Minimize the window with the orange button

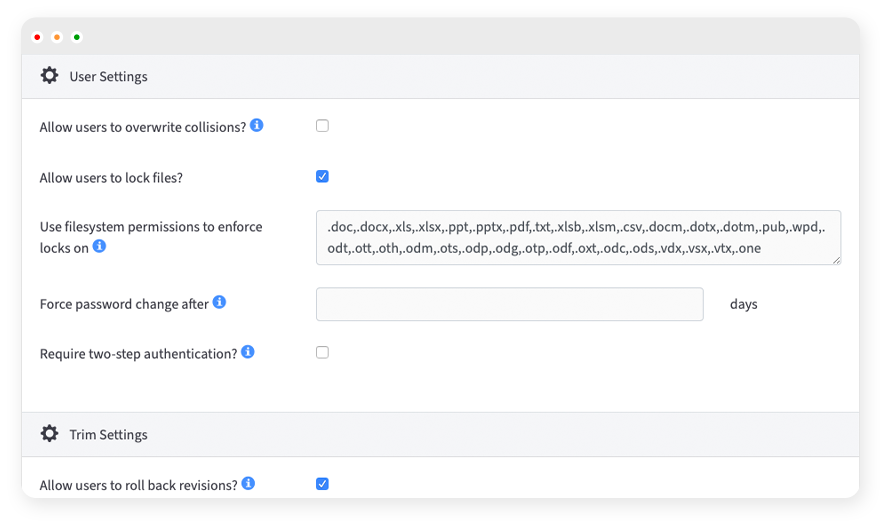point(57,37)
